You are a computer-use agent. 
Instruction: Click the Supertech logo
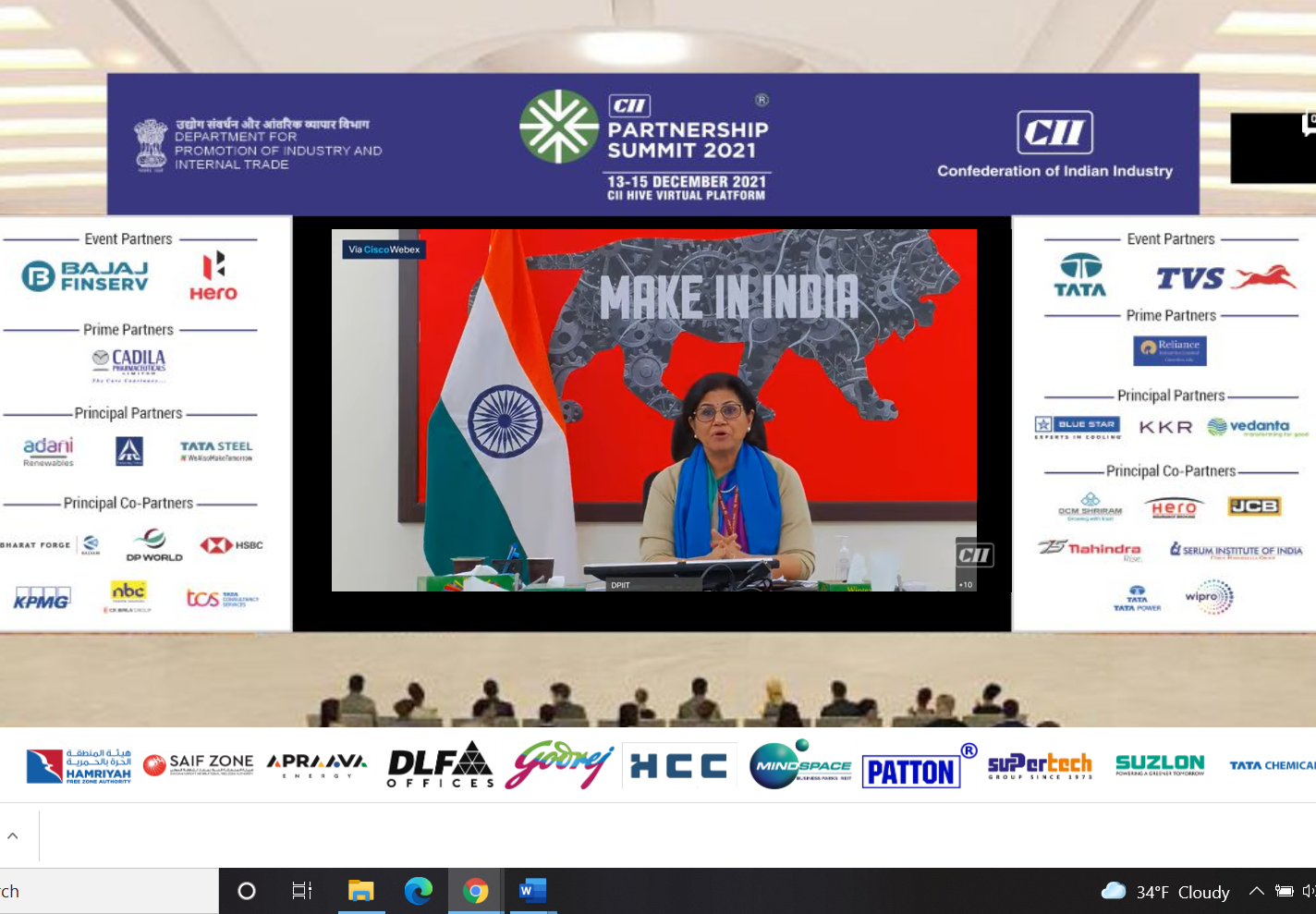(x=1040, y=766)
